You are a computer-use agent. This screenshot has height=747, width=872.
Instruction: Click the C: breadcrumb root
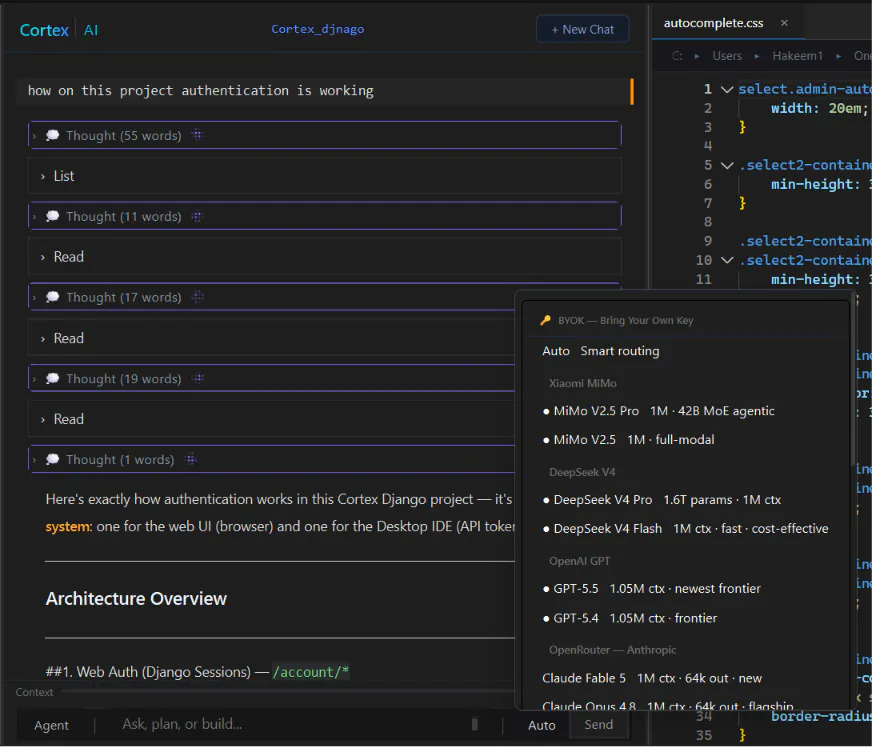pos(677,56)
